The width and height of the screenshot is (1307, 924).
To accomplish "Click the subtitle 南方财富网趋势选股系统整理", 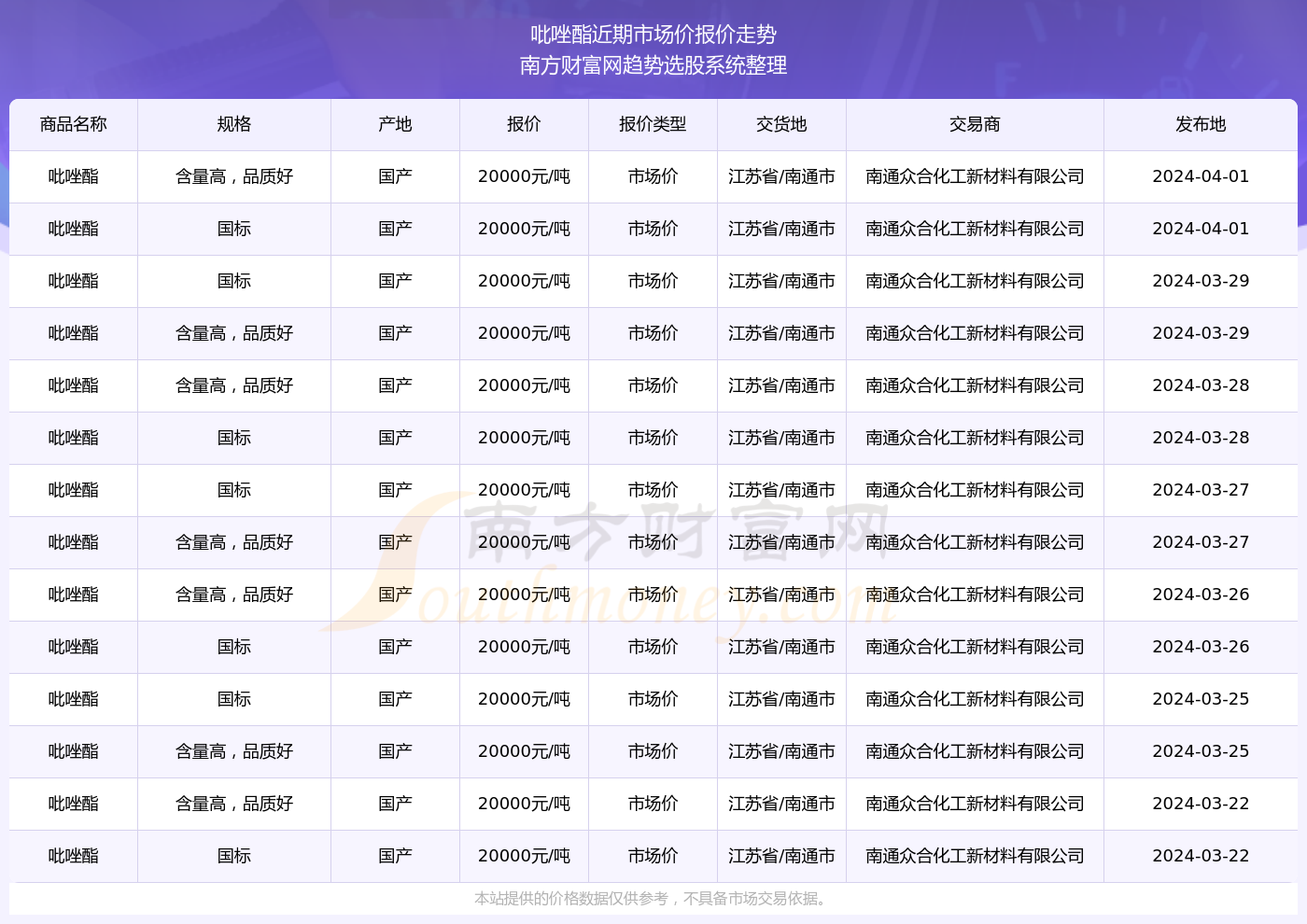I will [653, 65].
